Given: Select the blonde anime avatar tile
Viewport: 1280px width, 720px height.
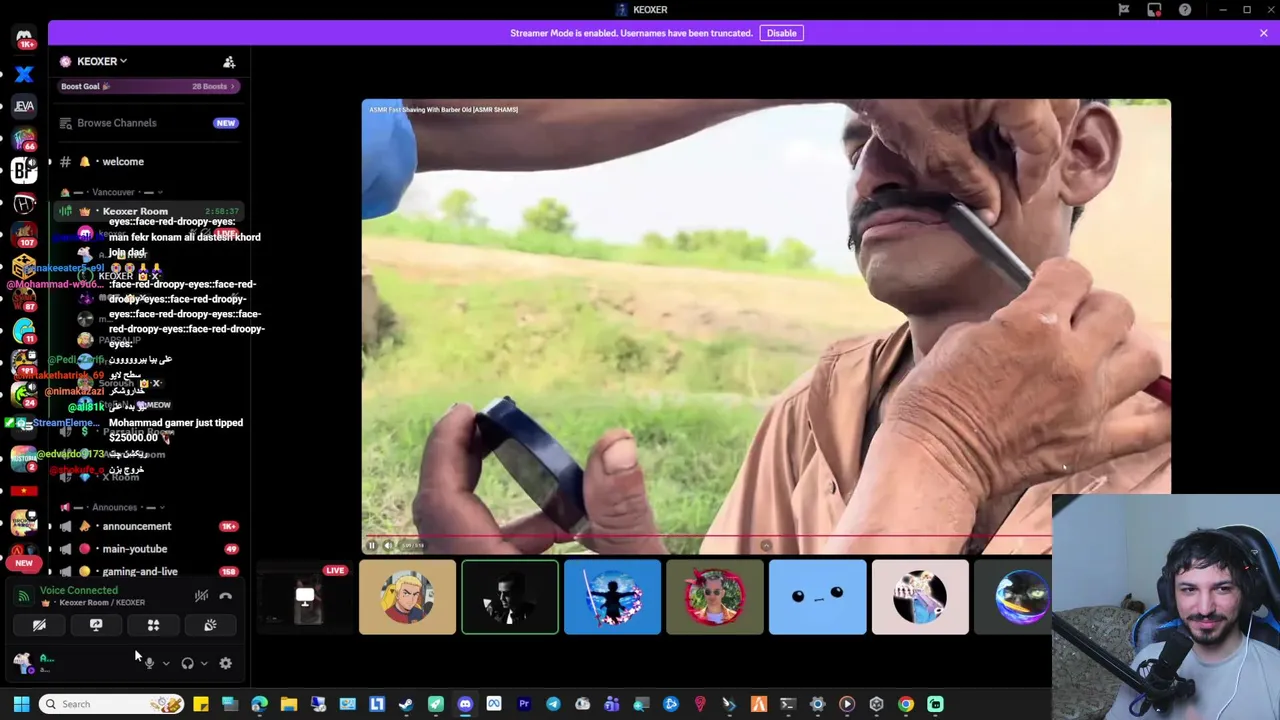Looking at the screenshot, I should (407, 597).
